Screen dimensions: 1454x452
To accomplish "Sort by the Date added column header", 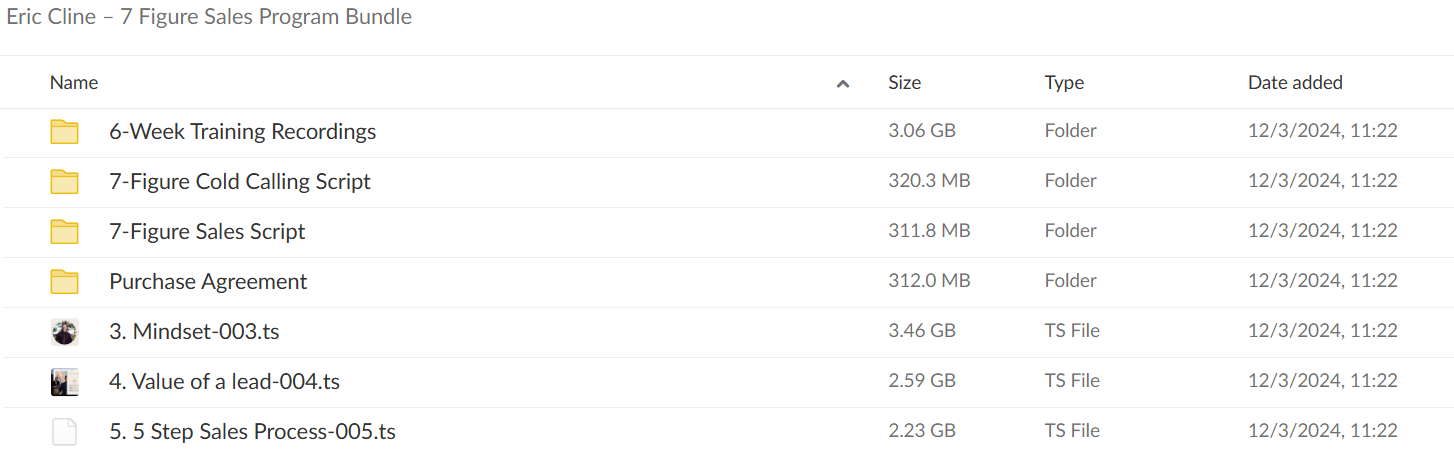I will pyautogui.click(x=1295, y=83).
